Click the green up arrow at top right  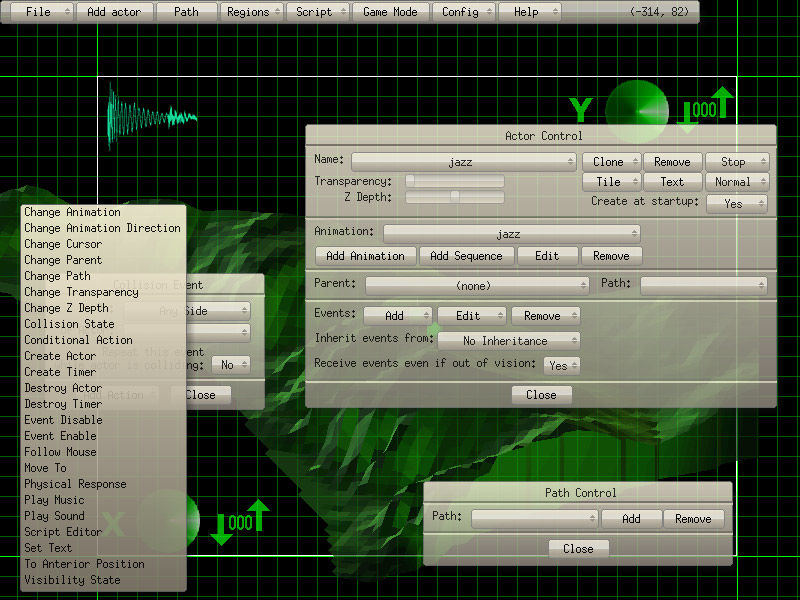click(x=724, y=104)
